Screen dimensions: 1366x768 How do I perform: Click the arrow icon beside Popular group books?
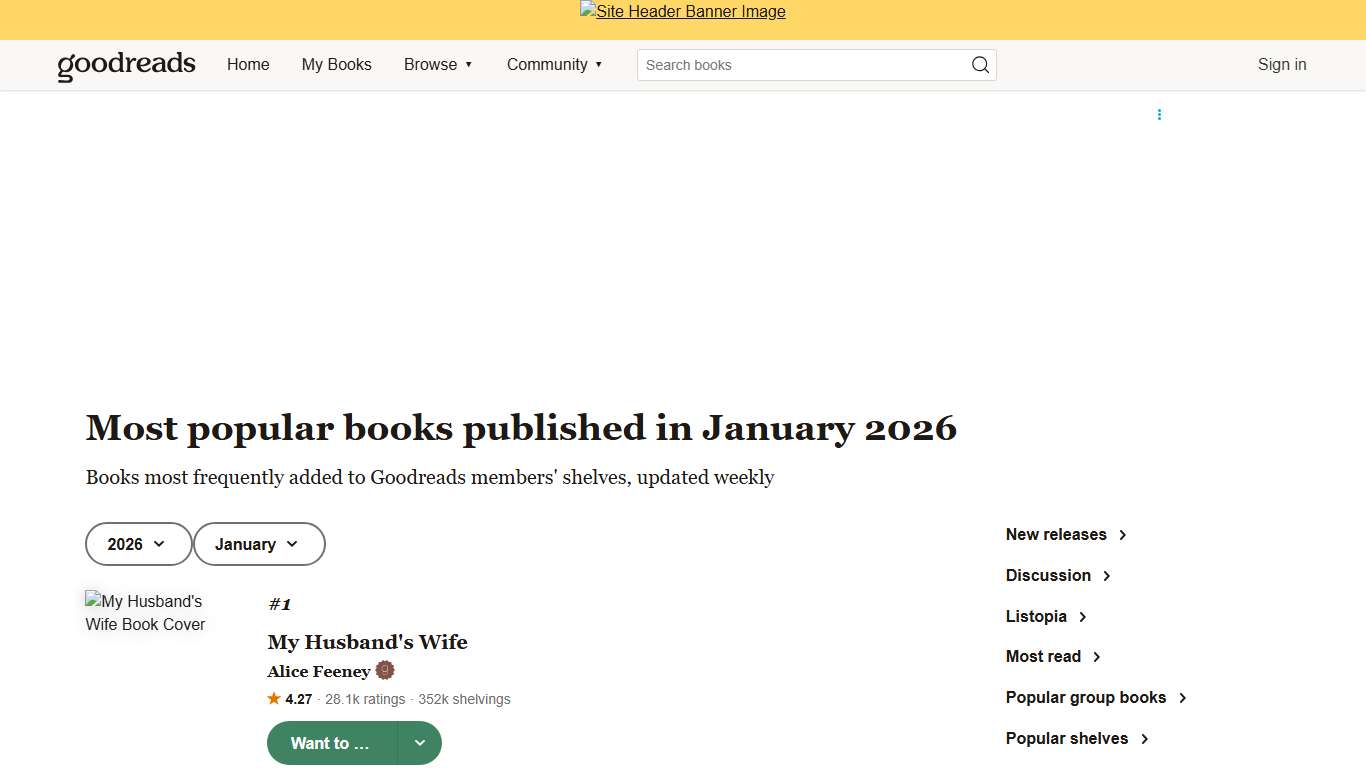point(1183,697)
